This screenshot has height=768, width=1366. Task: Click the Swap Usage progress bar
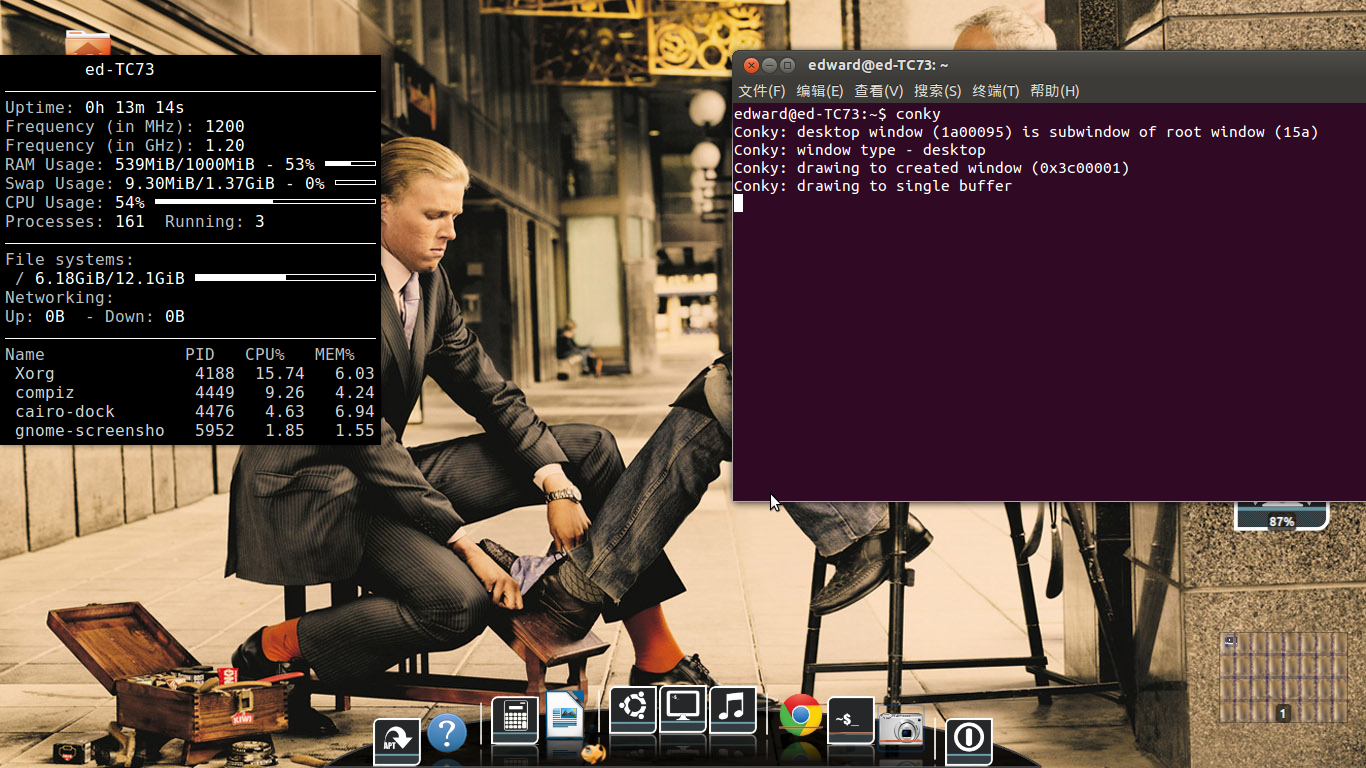[x=355, y=182]
